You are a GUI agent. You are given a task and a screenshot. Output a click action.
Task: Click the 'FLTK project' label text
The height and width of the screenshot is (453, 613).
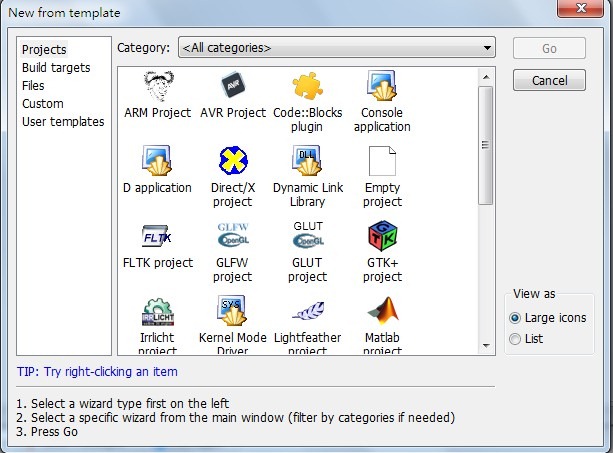pos(158,263)
